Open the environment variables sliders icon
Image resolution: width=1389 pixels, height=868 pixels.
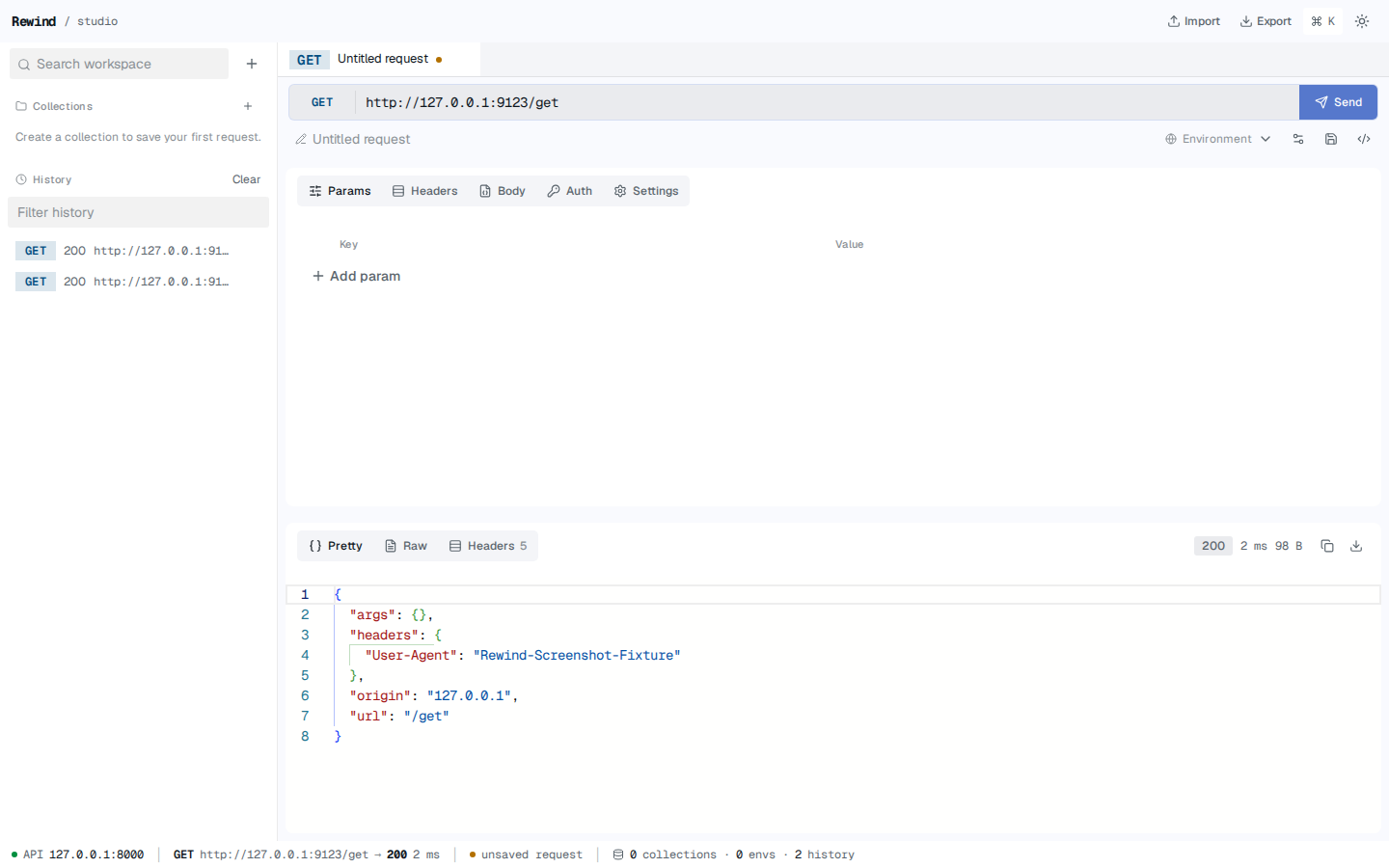pos(1298,139)
